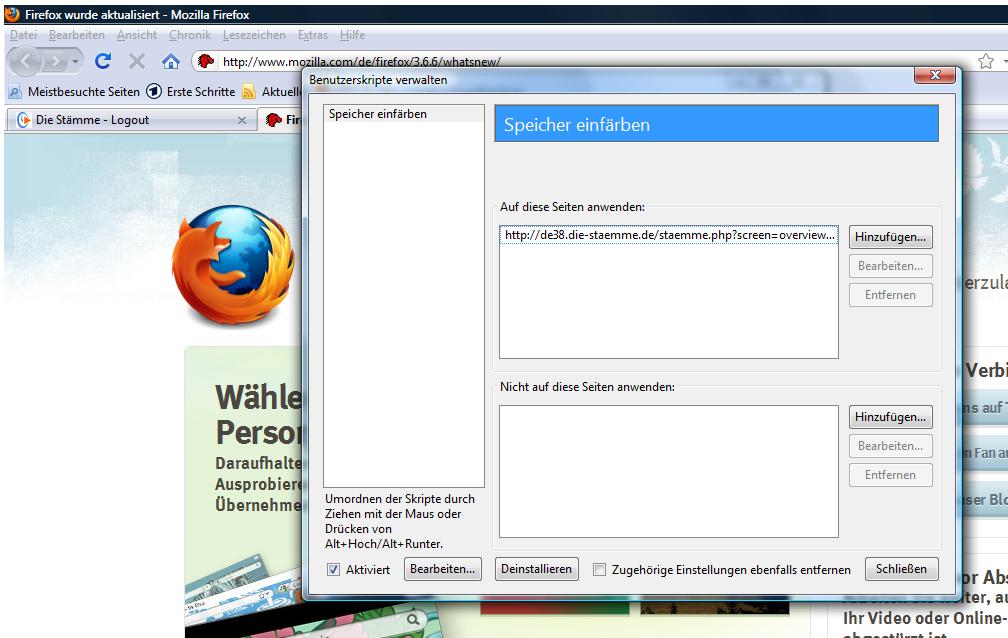Image resolution: width=1008 pixels, height=638 pixels.
Task: Click the Meistbesuchte Seiten bookmark icon
Action: (15, 92)
